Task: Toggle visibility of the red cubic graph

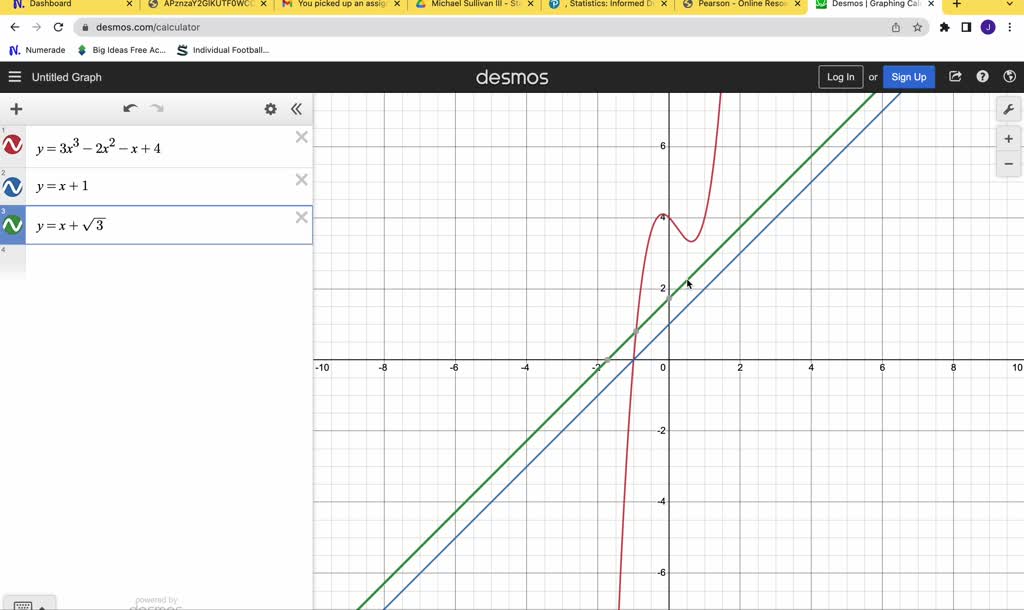Action: coord(12,145)
